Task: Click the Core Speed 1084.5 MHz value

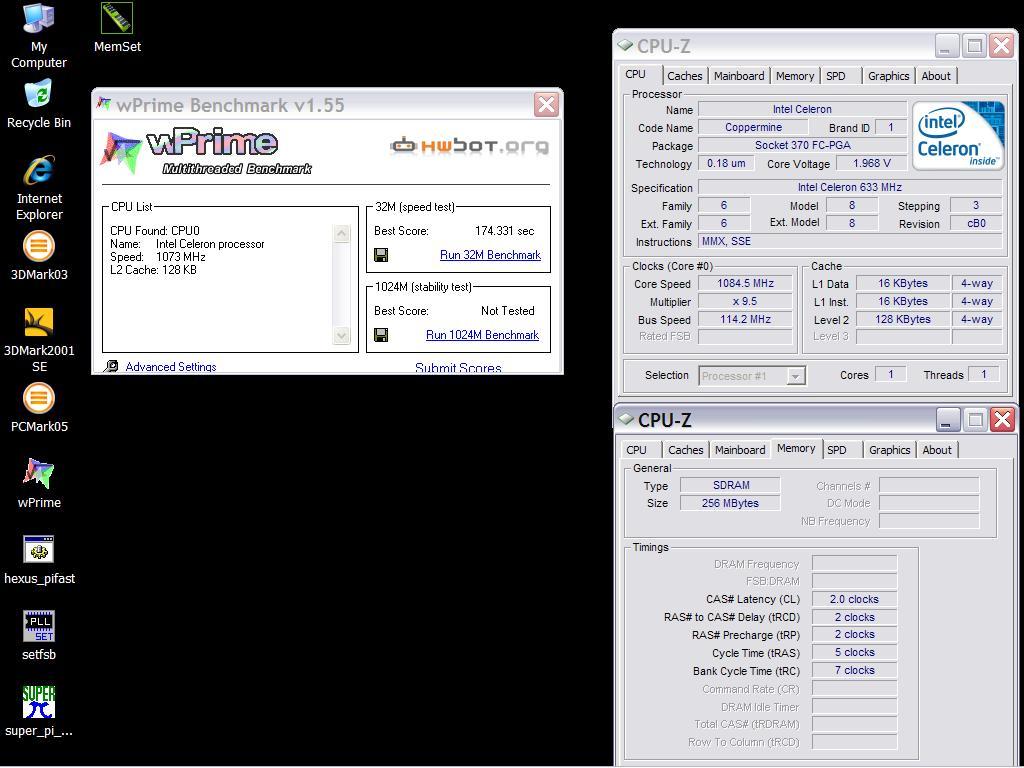Action: coord(745,283)
